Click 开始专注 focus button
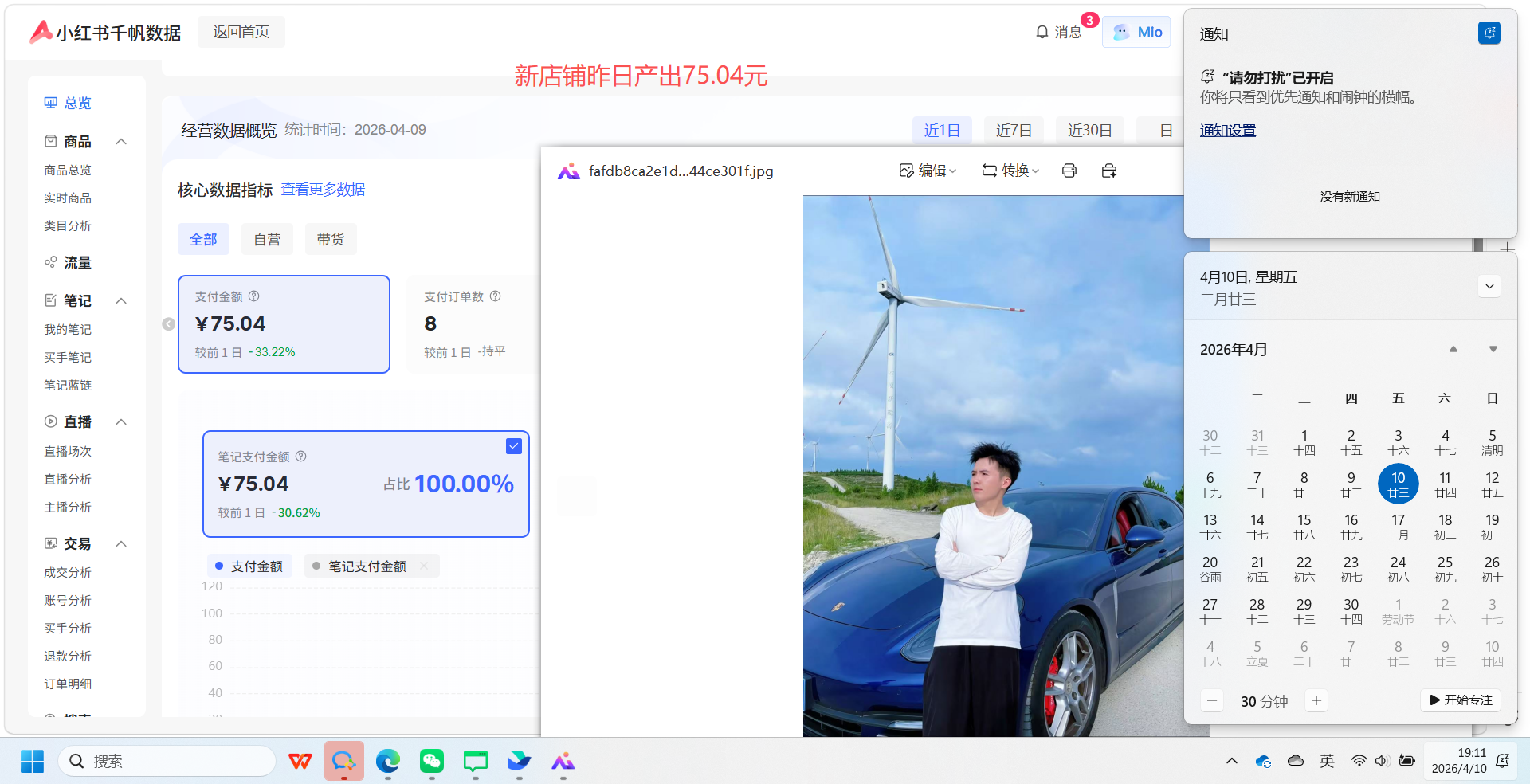The height and width of the screenshot is (784, 1530). [1461, 700]
